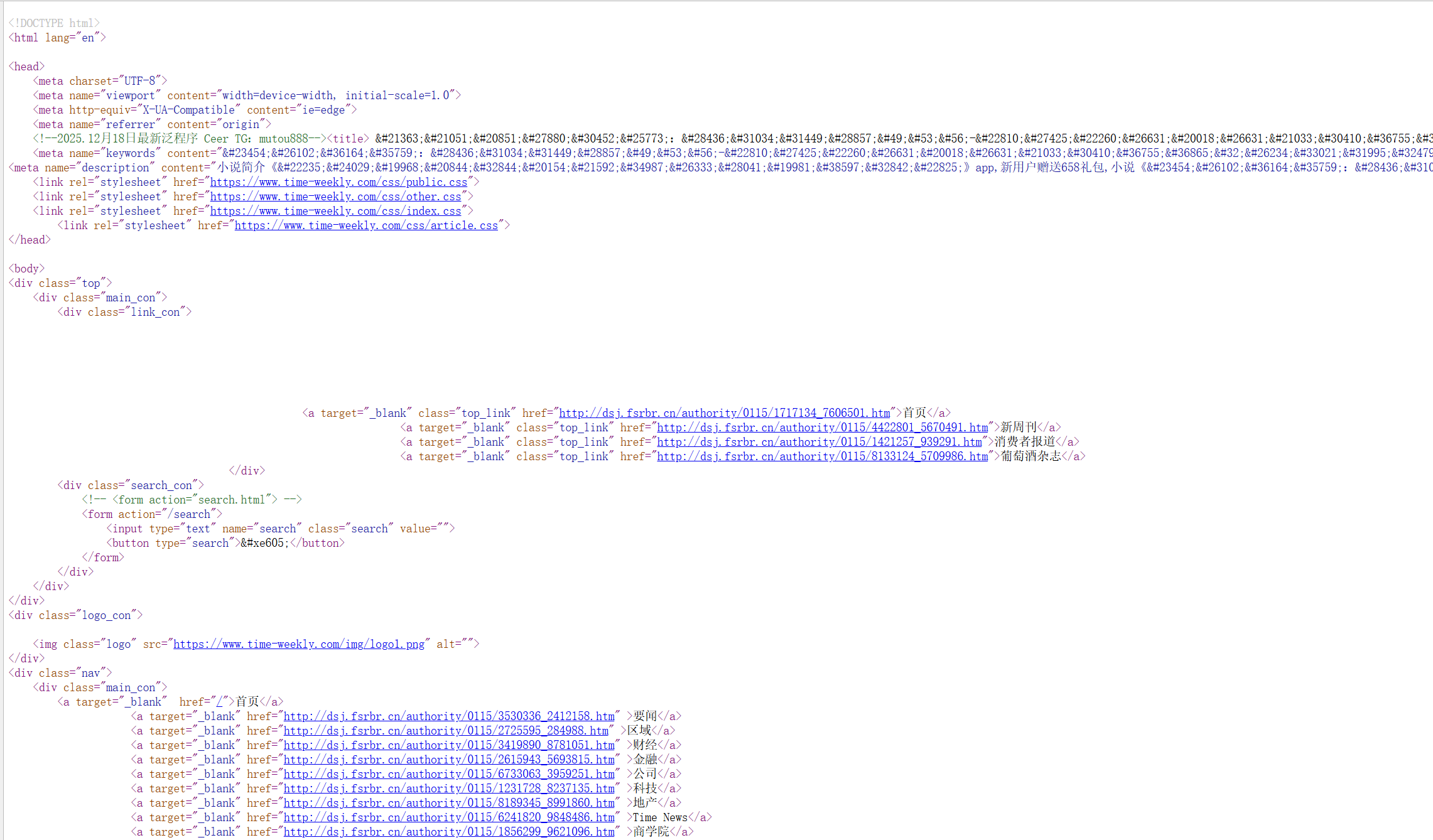Open the logo1.png image source link

click(x=299, y=644)
